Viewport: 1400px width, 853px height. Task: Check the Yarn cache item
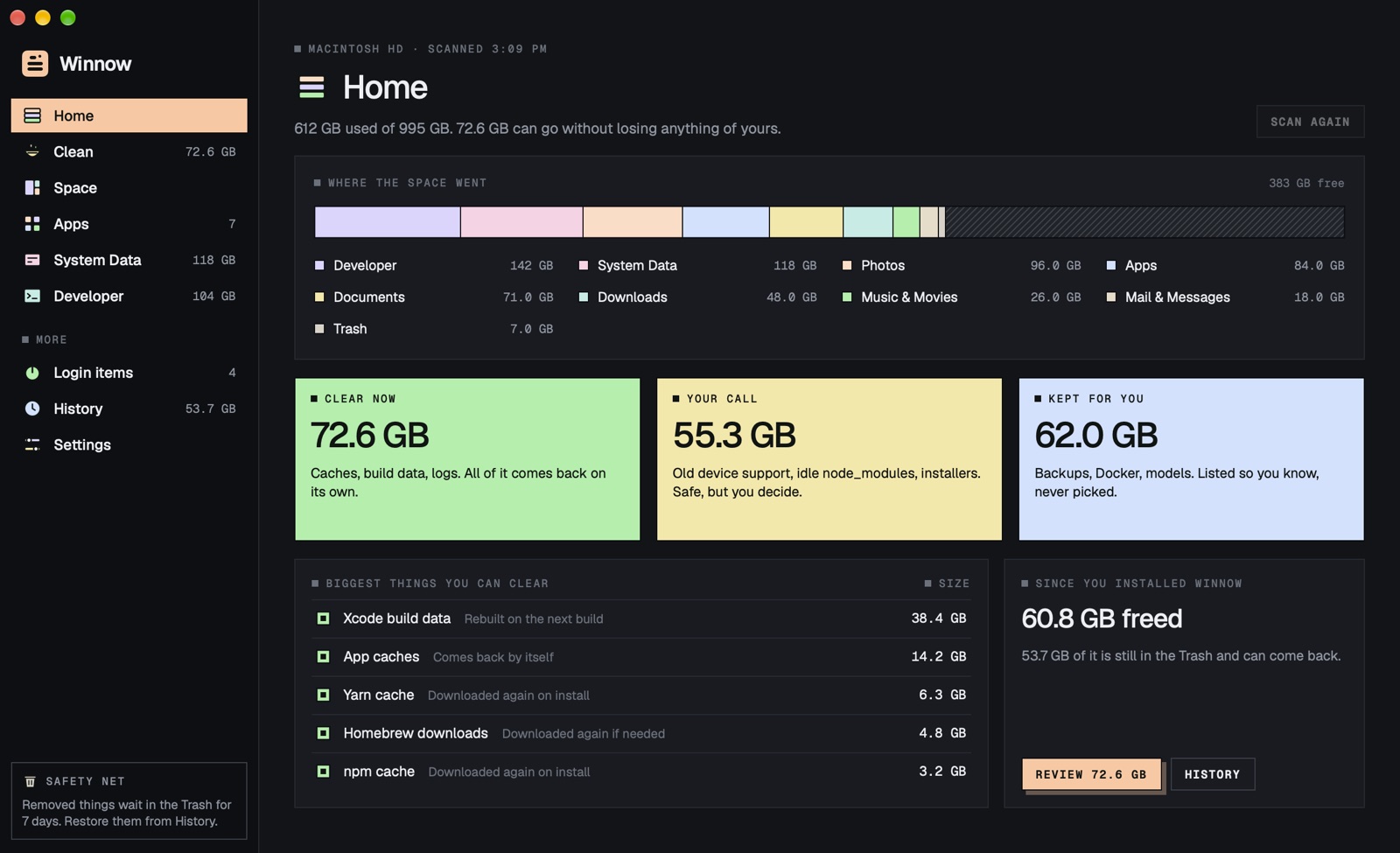(323, 695)
